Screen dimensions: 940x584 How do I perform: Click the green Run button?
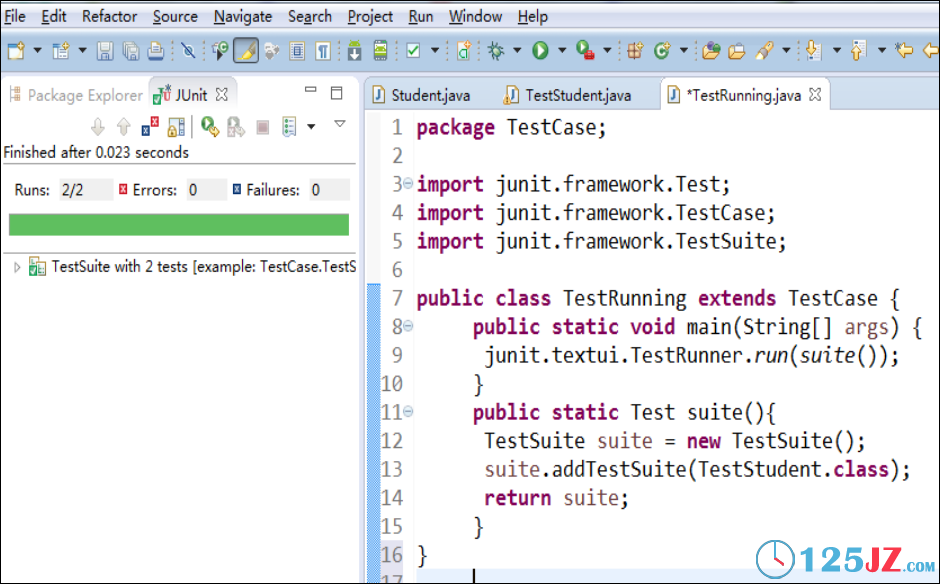point(540,50)
